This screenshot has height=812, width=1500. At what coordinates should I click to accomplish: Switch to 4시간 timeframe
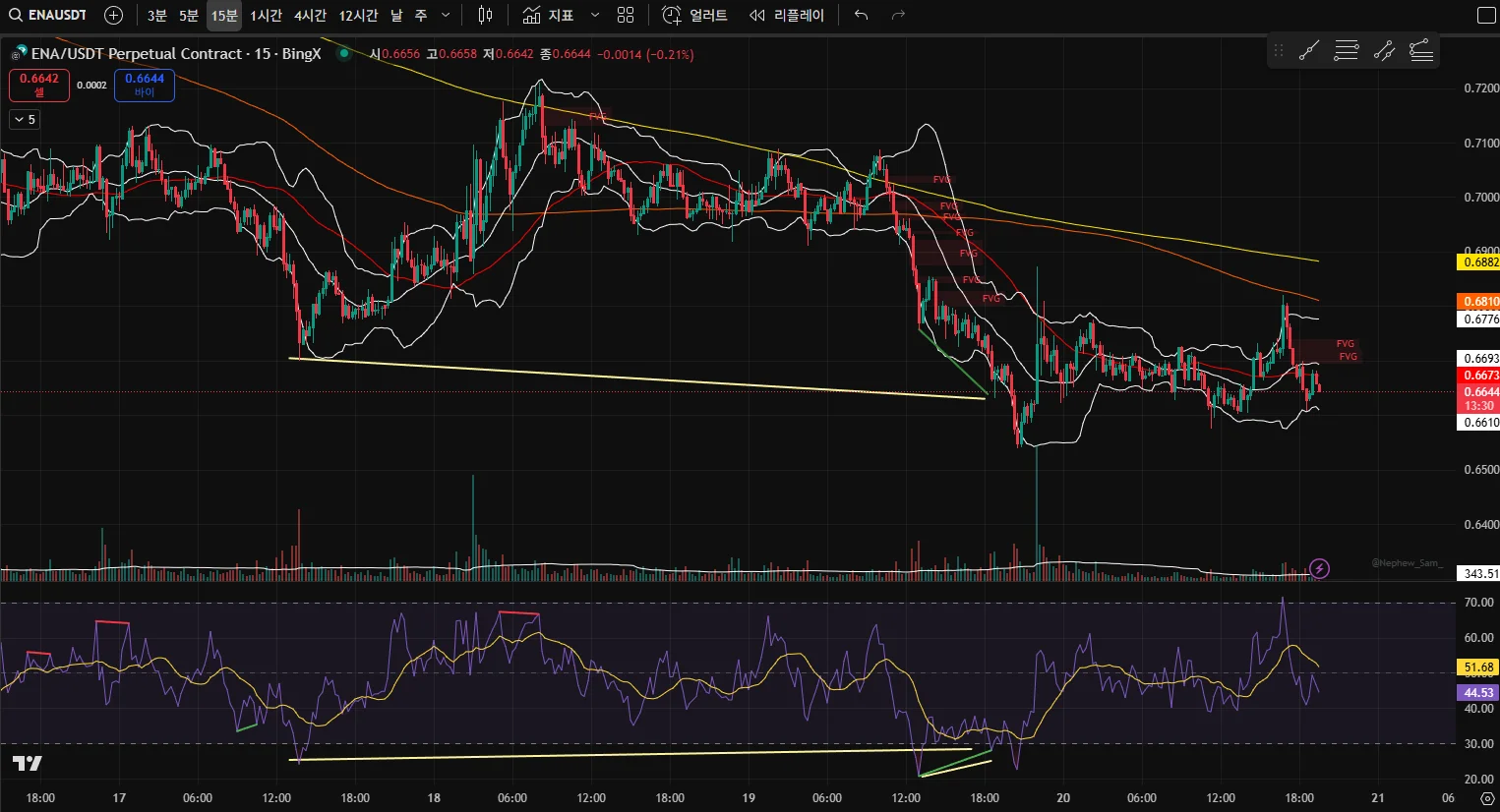coord(310,15)
